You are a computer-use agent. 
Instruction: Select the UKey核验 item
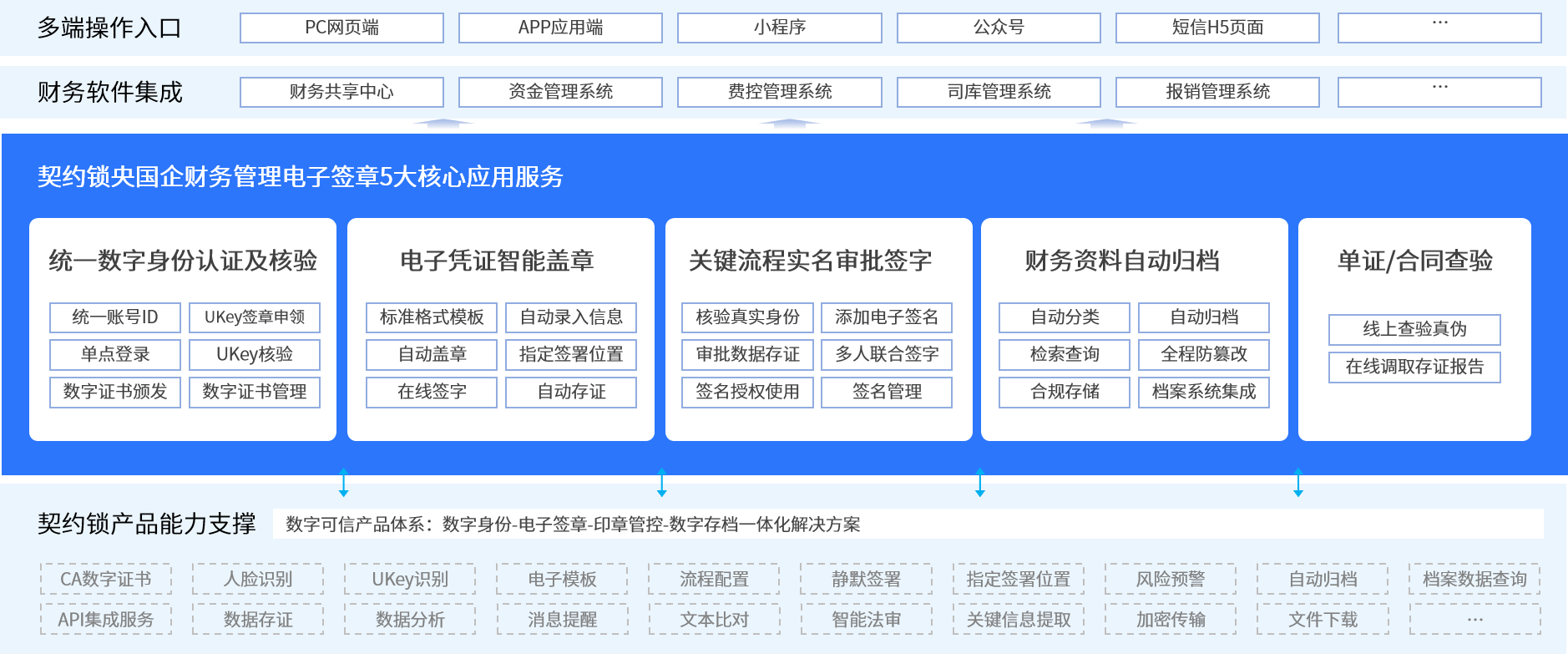pyautogui.click(x=255, y=354)
